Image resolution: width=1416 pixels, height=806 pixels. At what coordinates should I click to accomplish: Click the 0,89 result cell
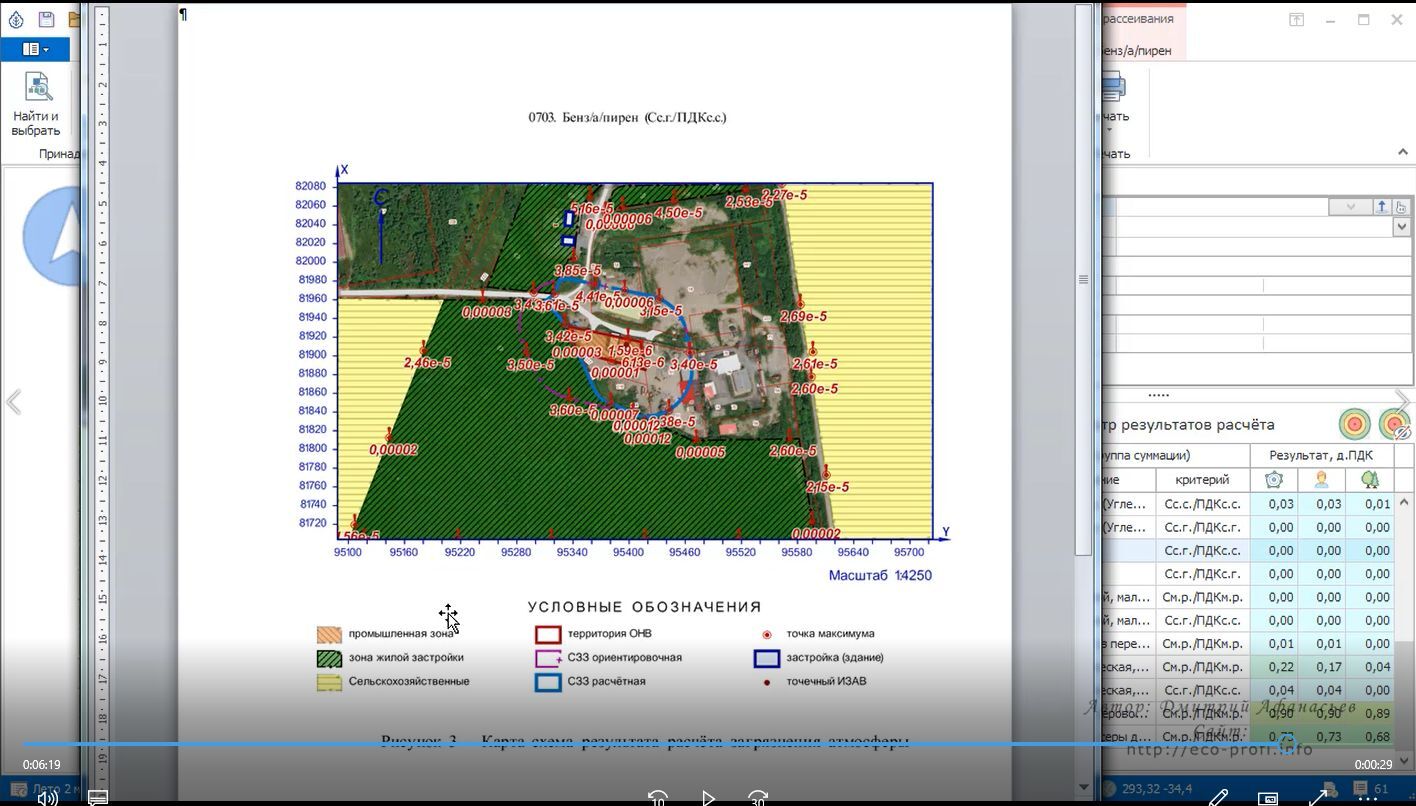click(x=1370, y=713)
